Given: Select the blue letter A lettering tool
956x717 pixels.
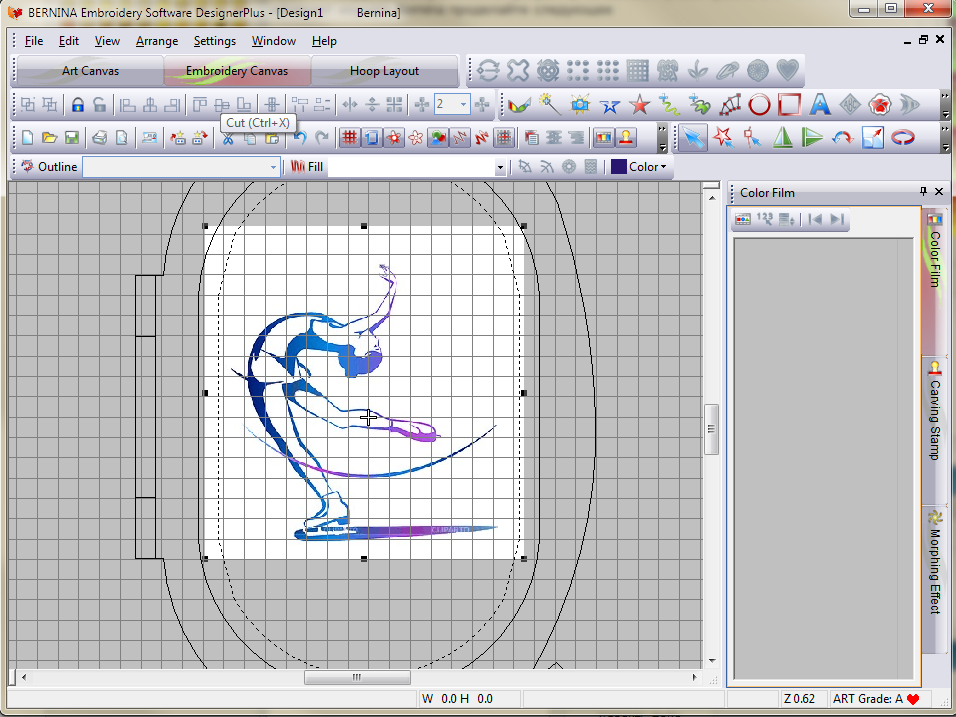Looking at the screenshot, I should (820, 105).
